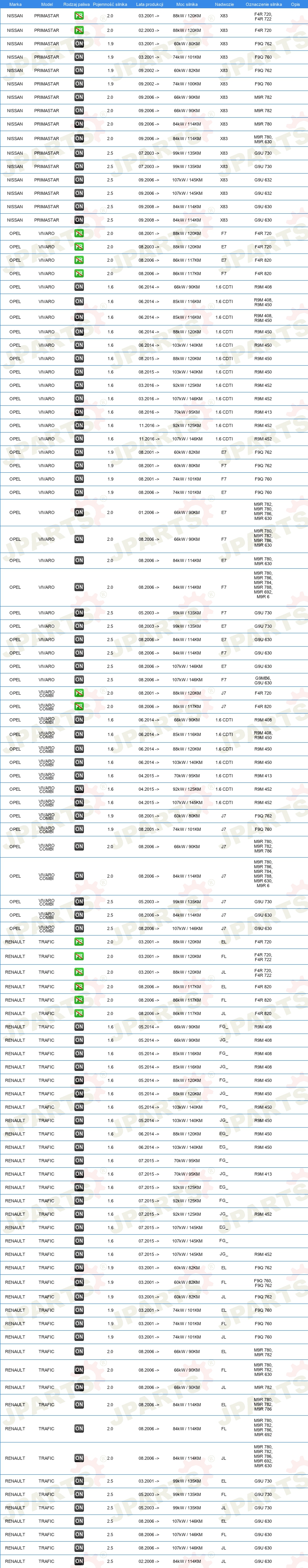Click the ON diesel icon in the Vivaro Combi 05.2003 G9U 730 row
The width and height of the screenshot is (308, 1568).
(79, 902)
